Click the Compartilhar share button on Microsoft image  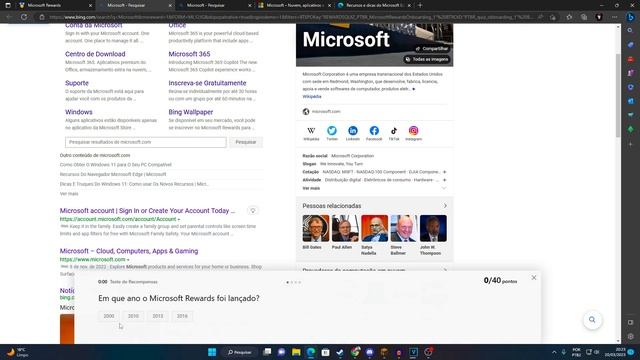(x=432, y=49)
